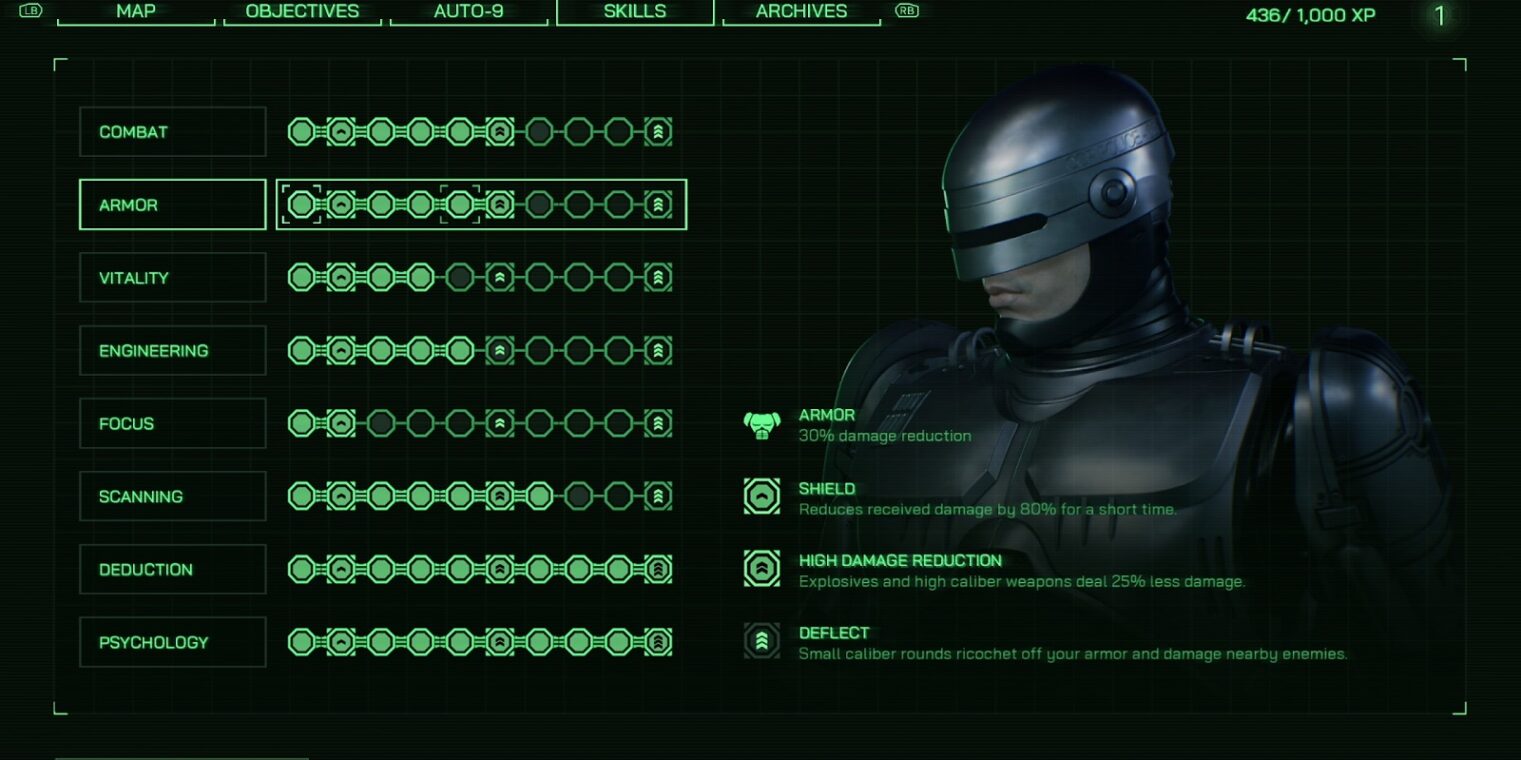Click the High Damage Reduction legend icon
Image resolution: width=1521 pixels, height=760 pixels.
pyautogui.click(x=762, y=569)
